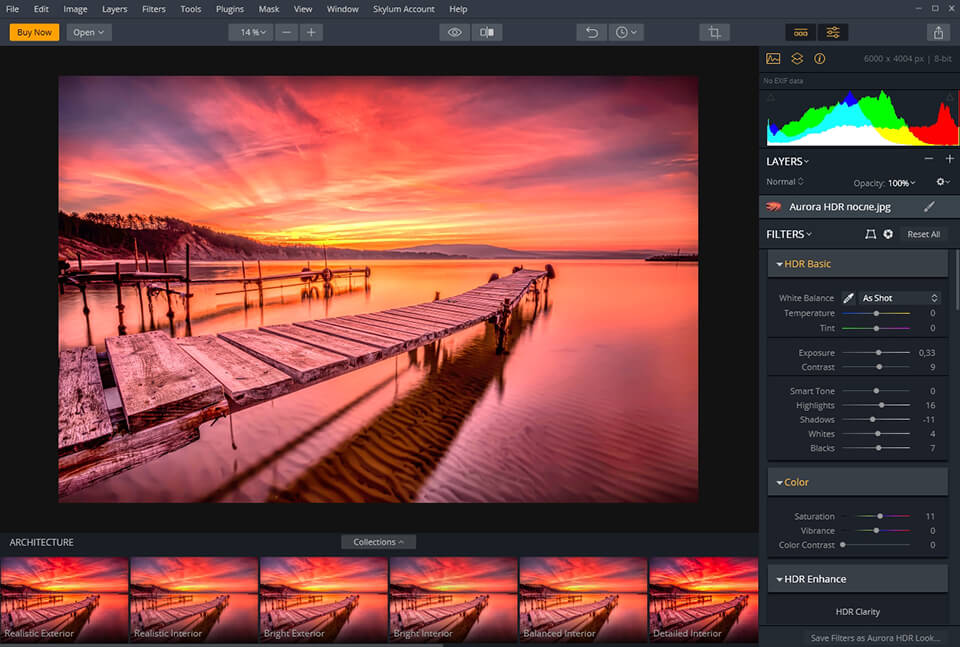Select the White Balance eyedropper
The height and width of the screenshot is (647, 960).
tap(848, 298)
